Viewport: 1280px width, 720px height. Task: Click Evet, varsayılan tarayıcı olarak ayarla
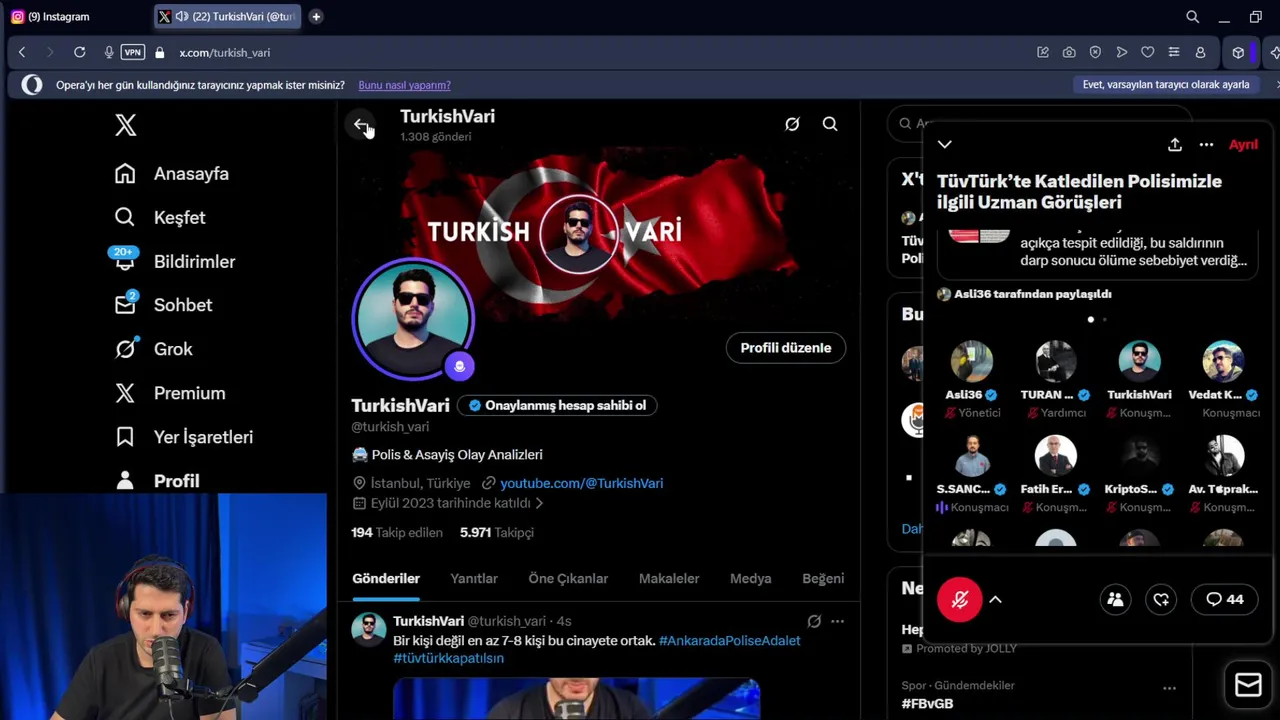[x=1166, y=85]
